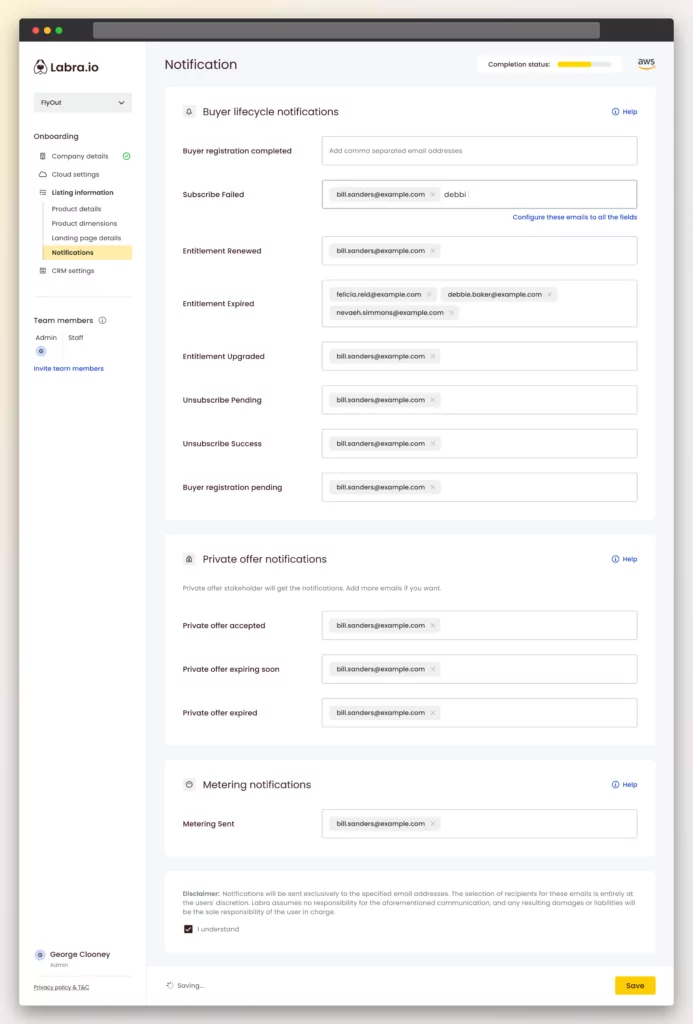Click the Entitlement Upgraded email field
Viewport: 693px width, 1024px height.
(x=479, y=357)
